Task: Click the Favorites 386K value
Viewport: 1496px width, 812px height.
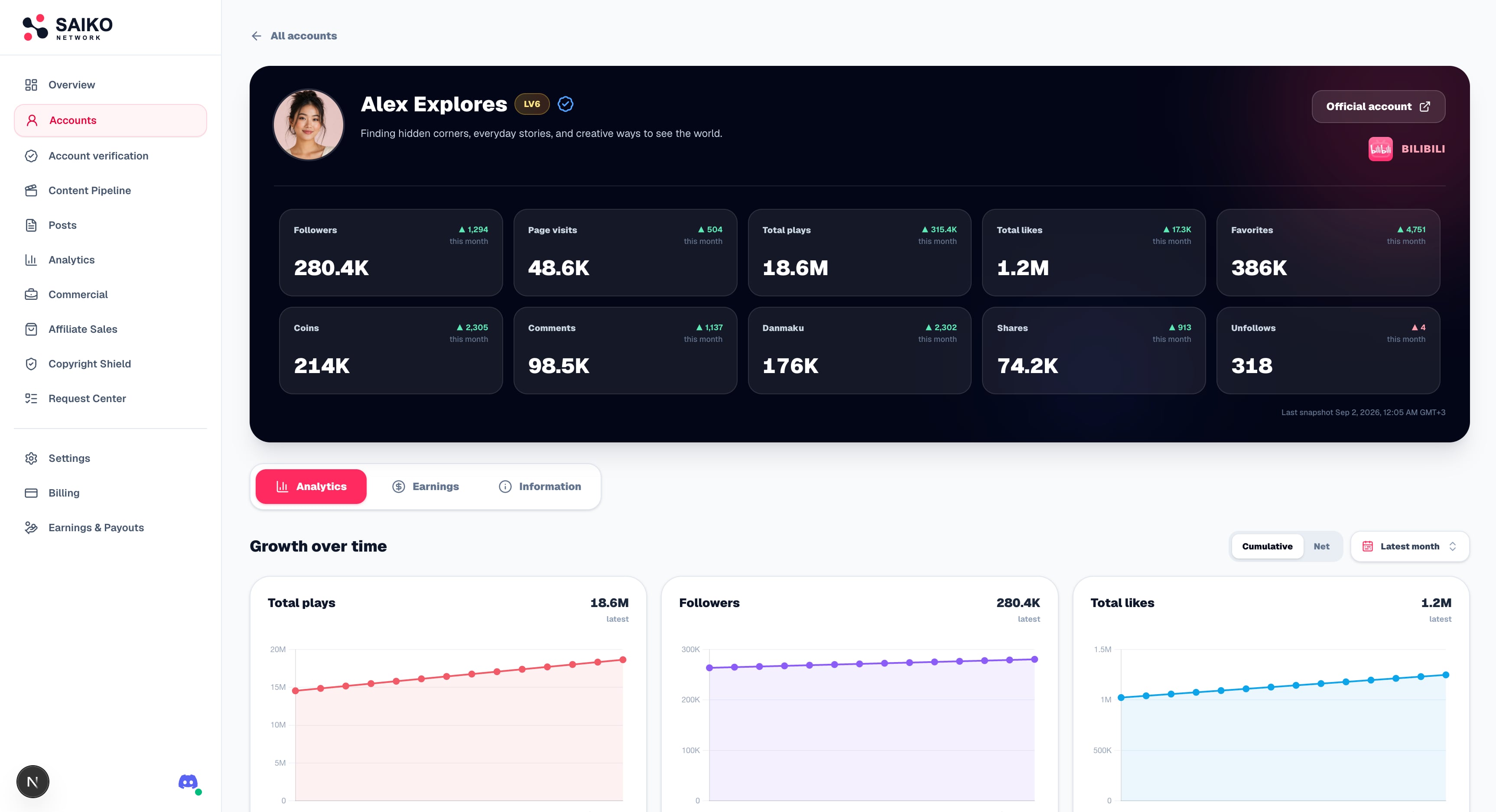Action: [x=1259, y=268]
